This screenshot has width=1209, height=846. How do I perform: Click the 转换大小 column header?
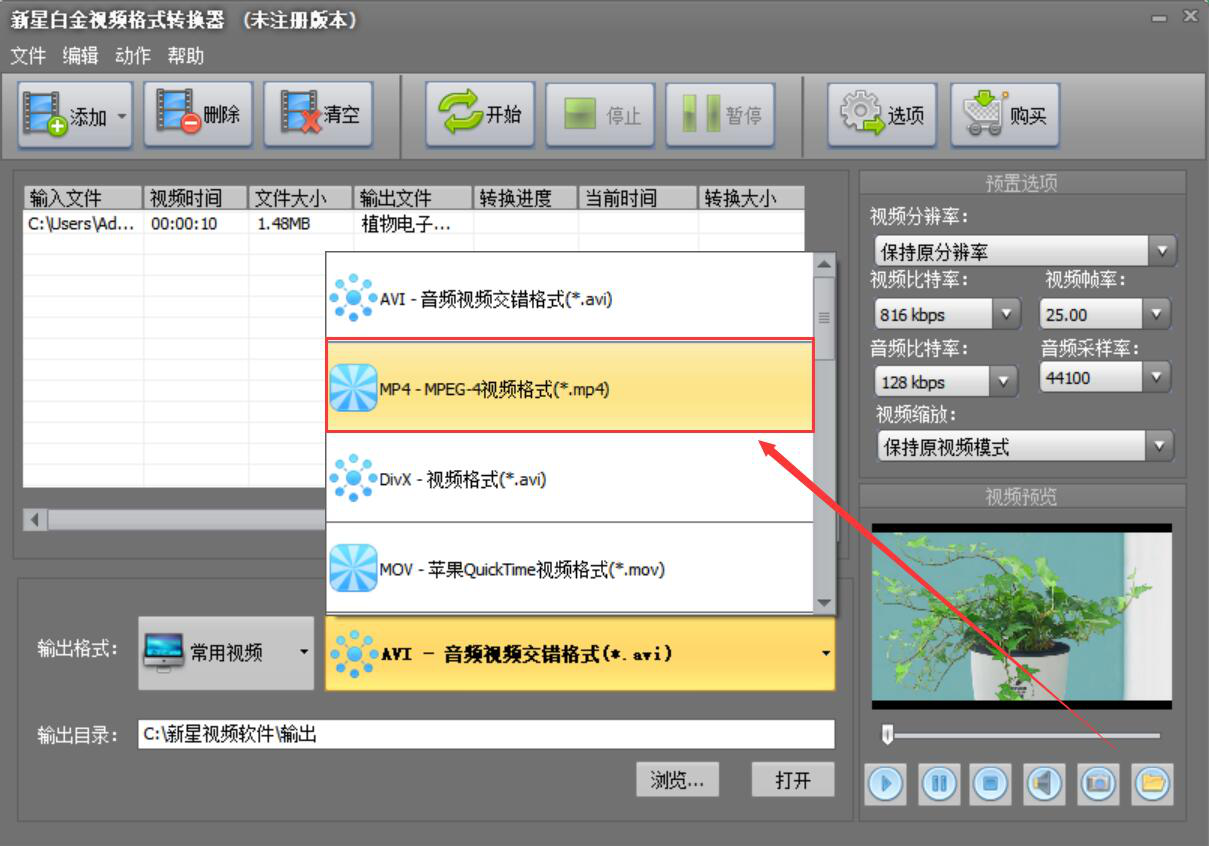(x=751, y=198)
